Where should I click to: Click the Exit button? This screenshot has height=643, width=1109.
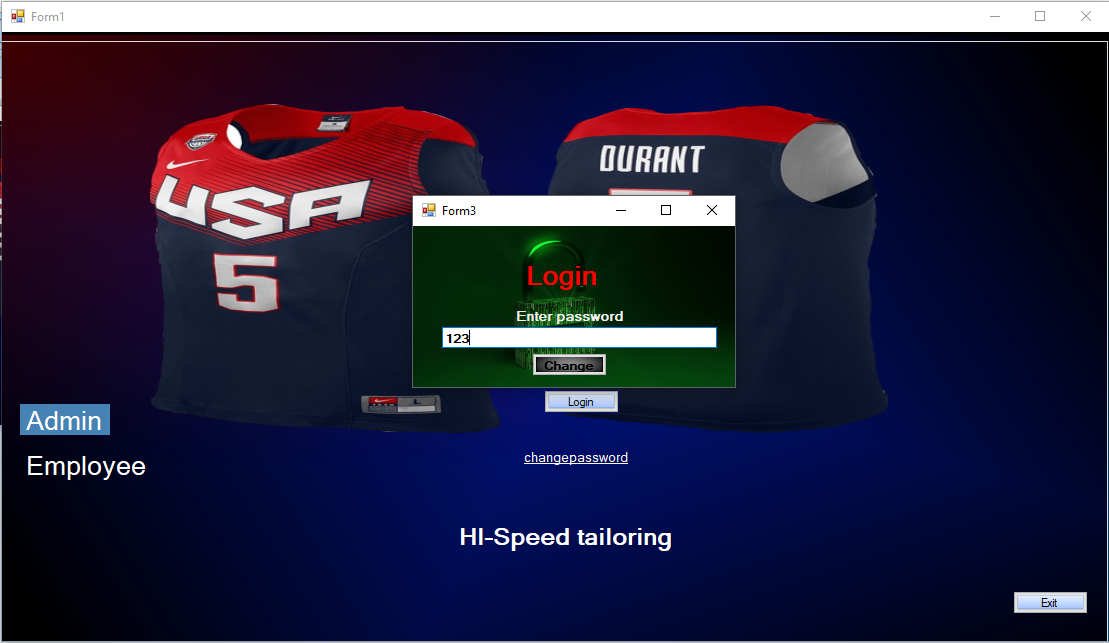click(1049, 602)
